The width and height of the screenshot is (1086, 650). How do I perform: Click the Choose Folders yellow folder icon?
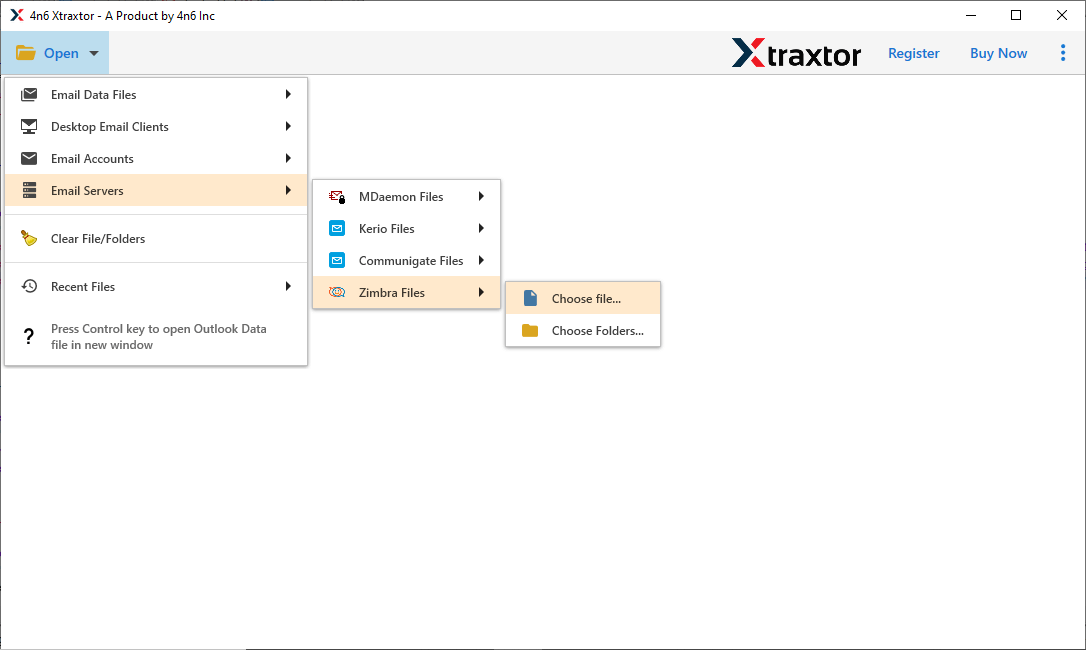point(530,331)
